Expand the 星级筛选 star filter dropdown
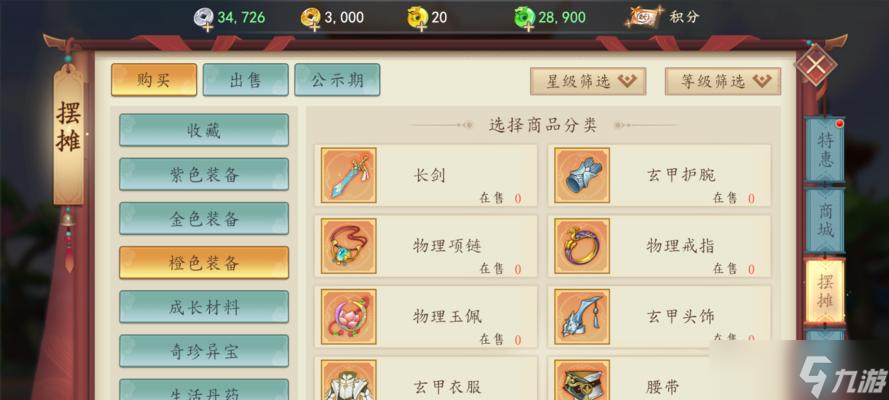 pos(588,82)
